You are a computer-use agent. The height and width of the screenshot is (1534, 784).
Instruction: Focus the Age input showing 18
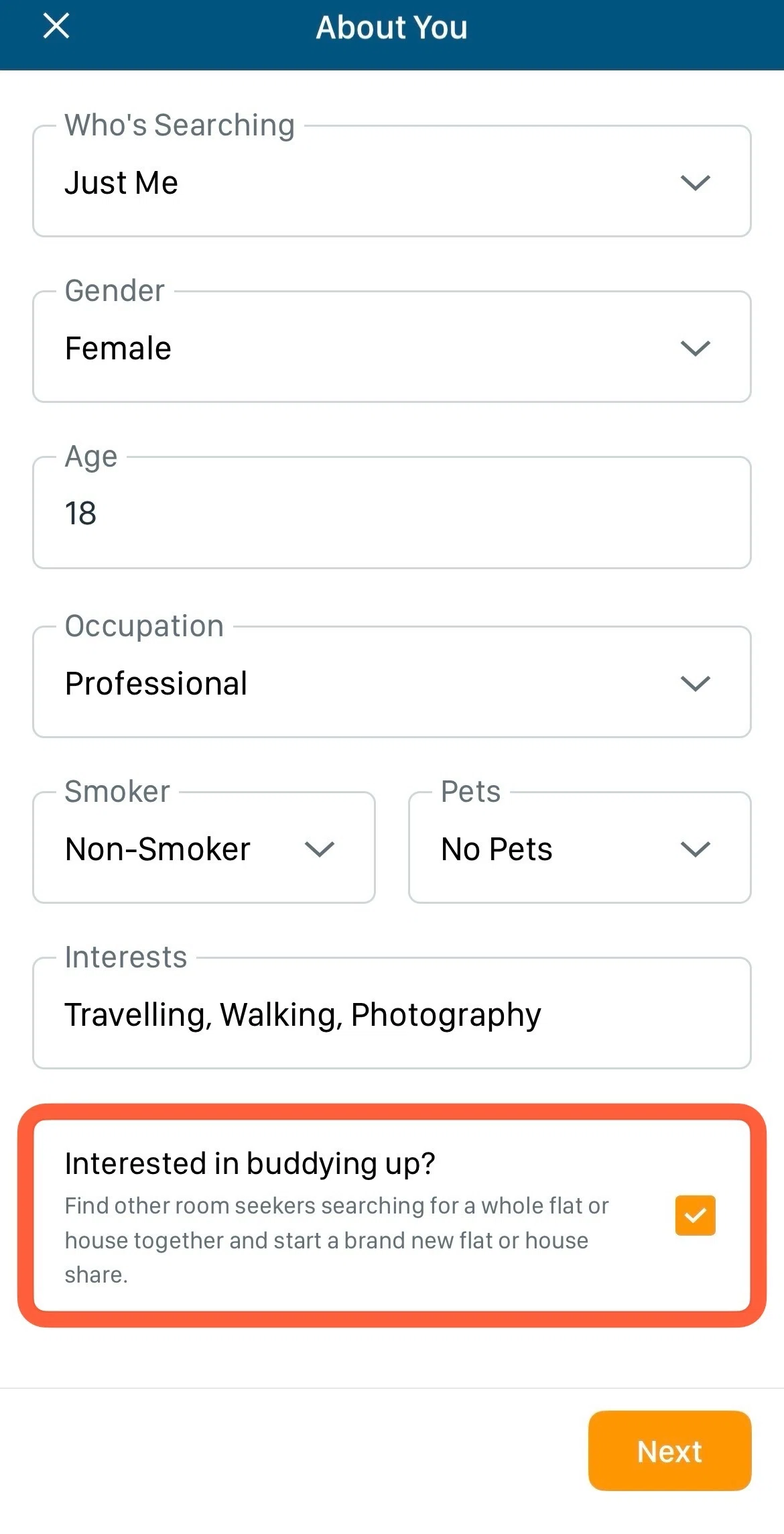pyautogui.click(x=391, y=514)
